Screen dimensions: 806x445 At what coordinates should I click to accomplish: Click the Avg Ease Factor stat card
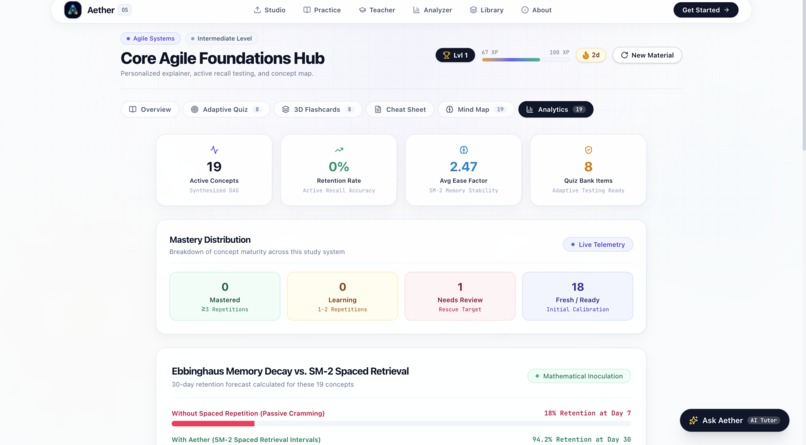(464, 170)
